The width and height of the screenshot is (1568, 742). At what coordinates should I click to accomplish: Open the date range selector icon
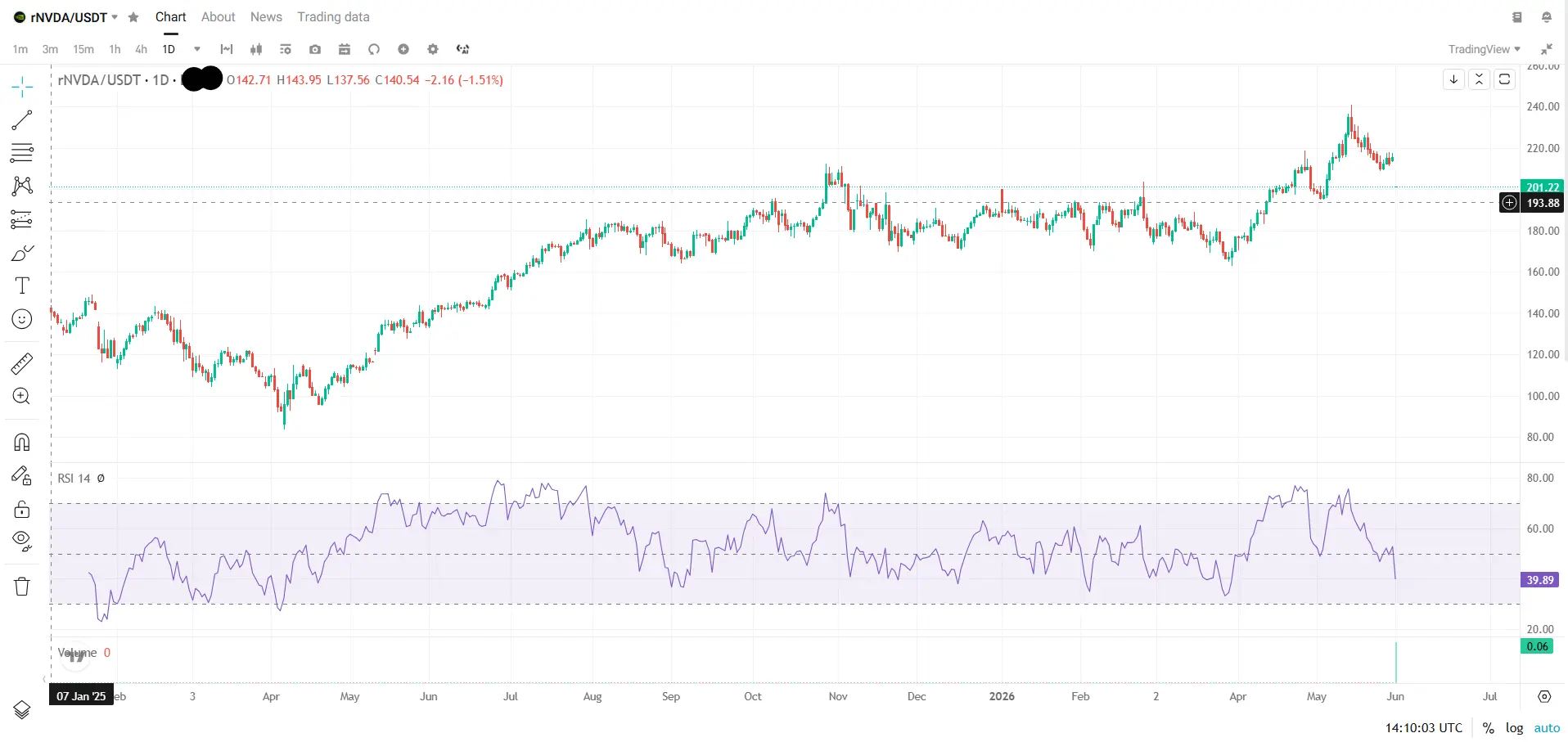pos(227,49)
